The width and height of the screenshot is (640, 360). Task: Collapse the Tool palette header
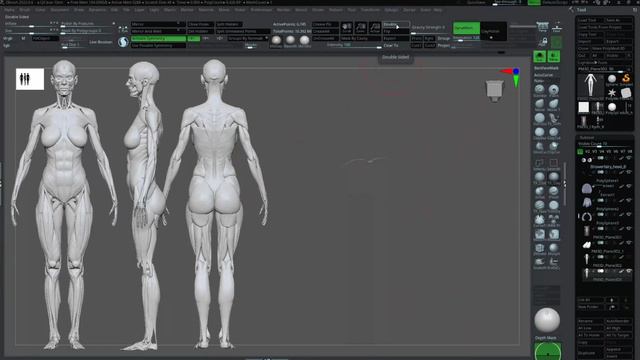[x=581, y=10]
